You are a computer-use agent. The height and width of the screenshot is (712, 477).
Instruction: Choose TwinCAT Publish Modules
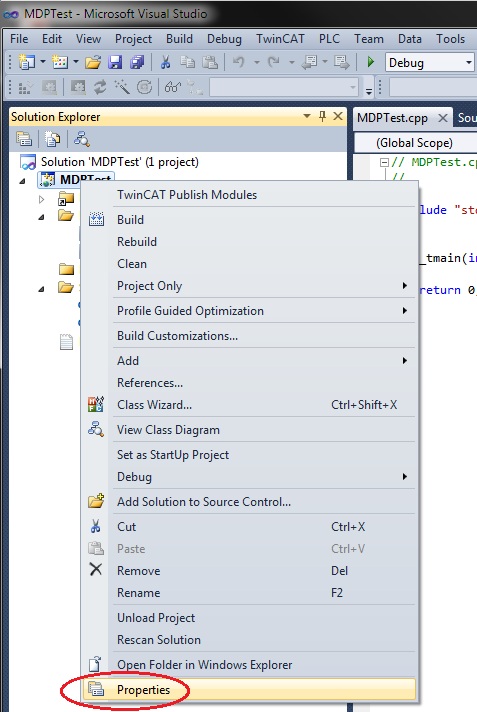[x=249, y=195]
